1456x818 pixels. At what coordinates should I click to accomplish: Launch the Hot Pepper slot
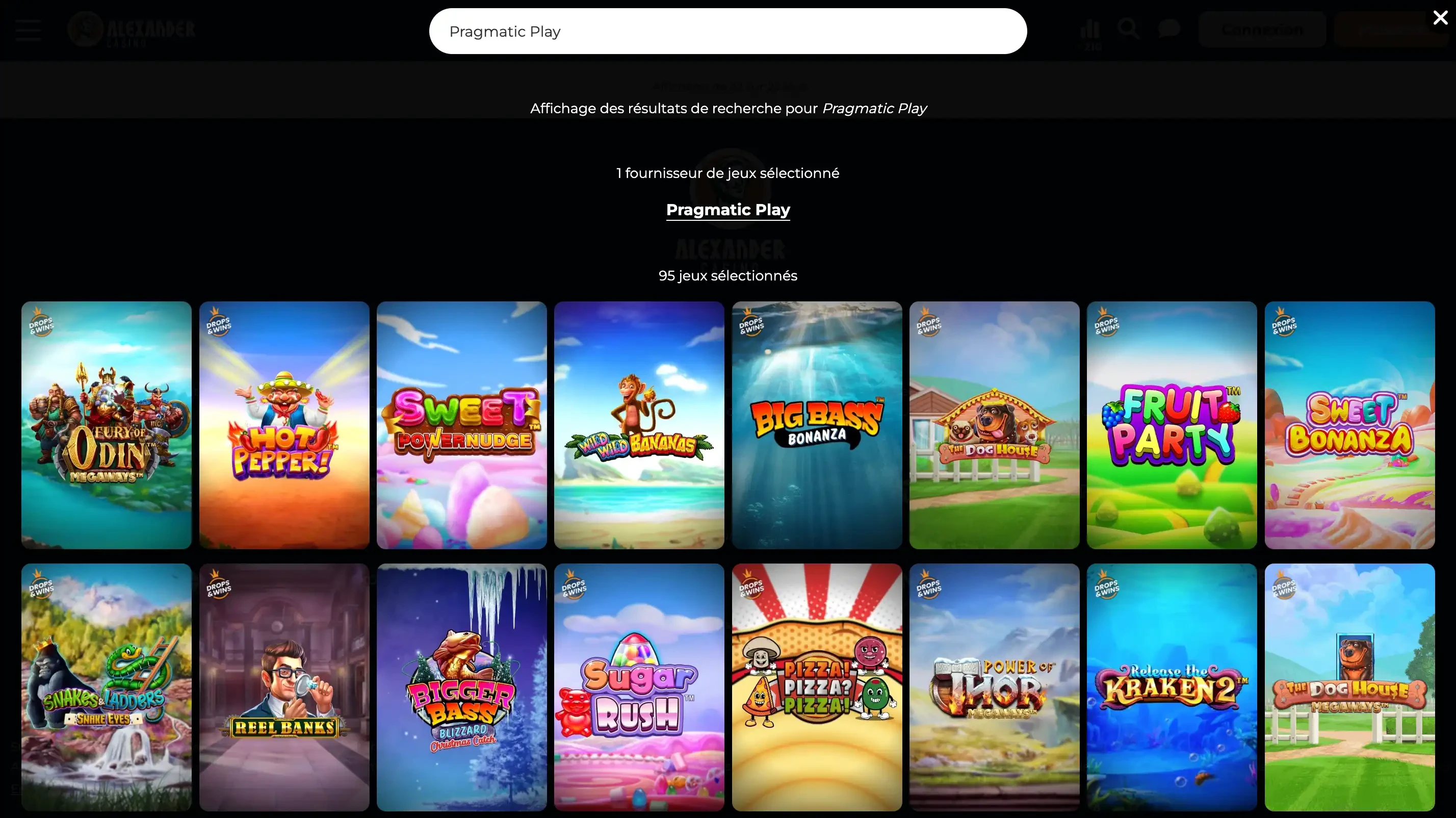284,425
